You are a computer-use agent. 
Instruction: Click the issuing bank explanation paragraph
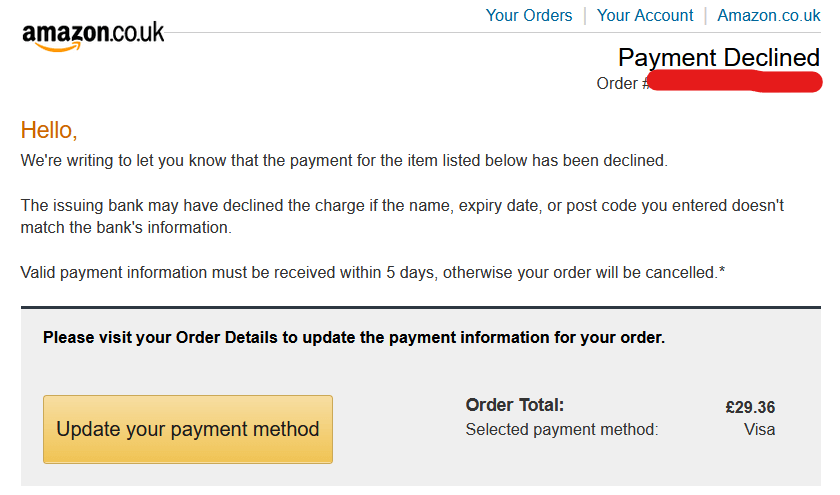coord(402,205)
